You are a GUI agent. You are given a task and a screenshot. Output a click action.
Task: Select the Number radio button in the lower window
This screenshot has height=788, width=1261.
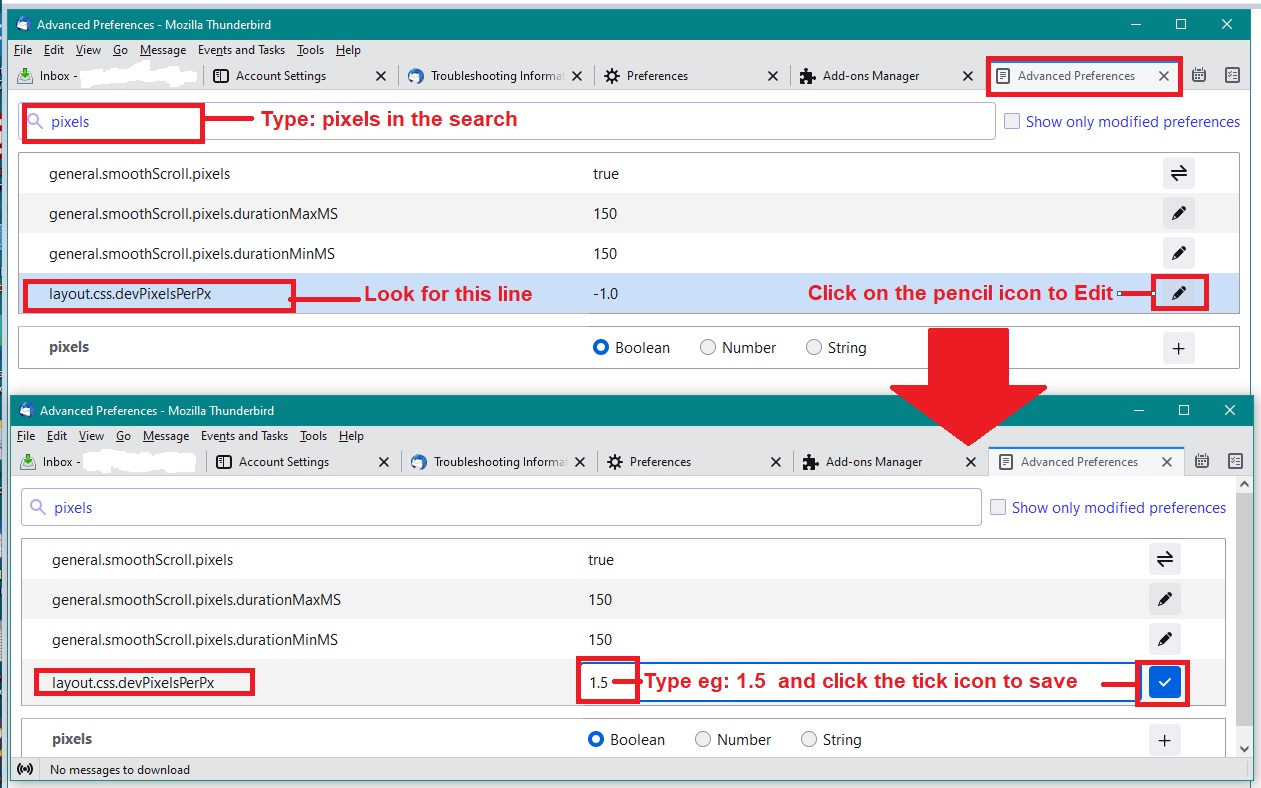pos(703,740)
